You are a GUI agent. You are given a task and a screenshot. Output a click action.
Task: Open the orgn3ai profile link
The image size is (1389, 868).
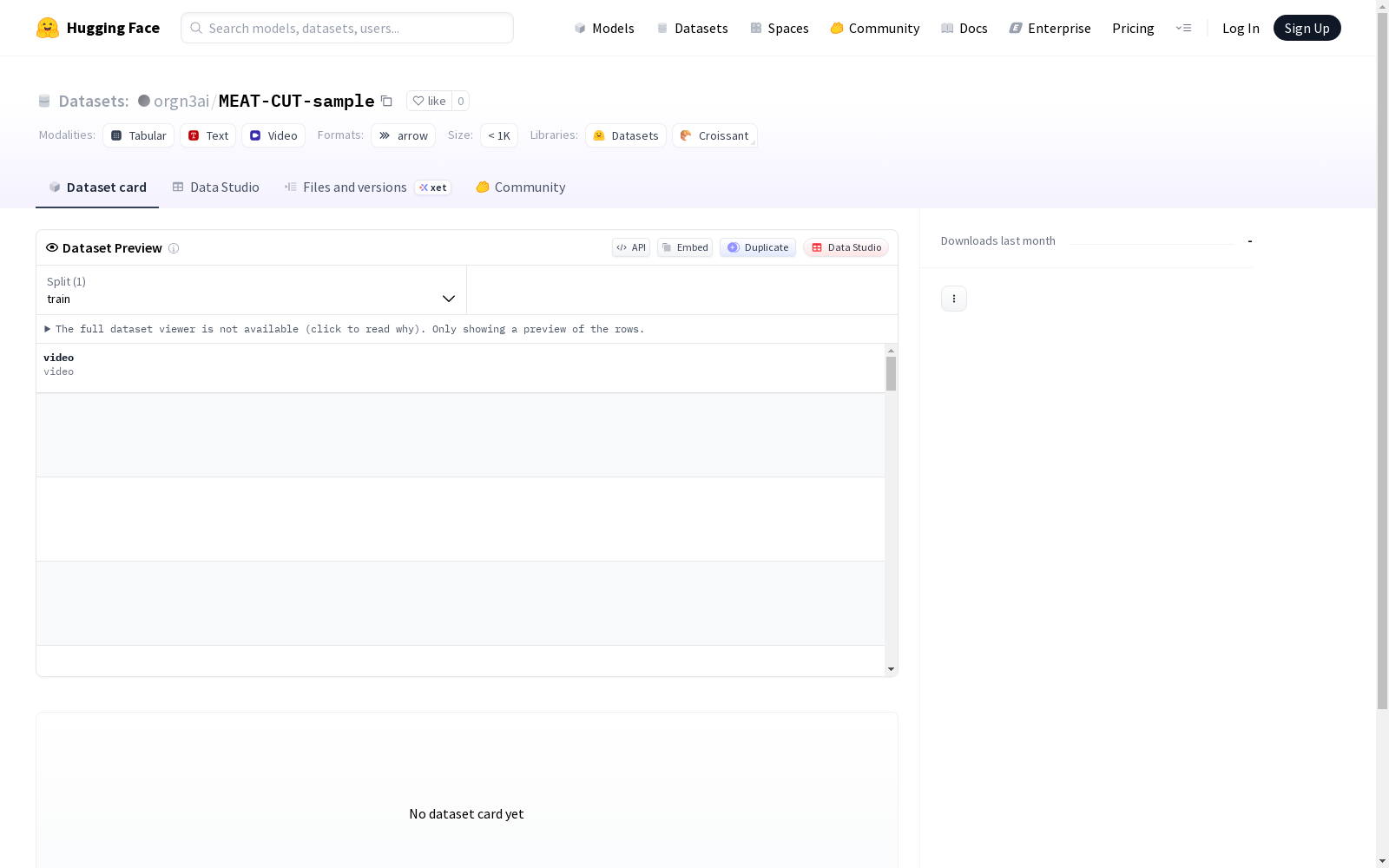coord(181,101)
